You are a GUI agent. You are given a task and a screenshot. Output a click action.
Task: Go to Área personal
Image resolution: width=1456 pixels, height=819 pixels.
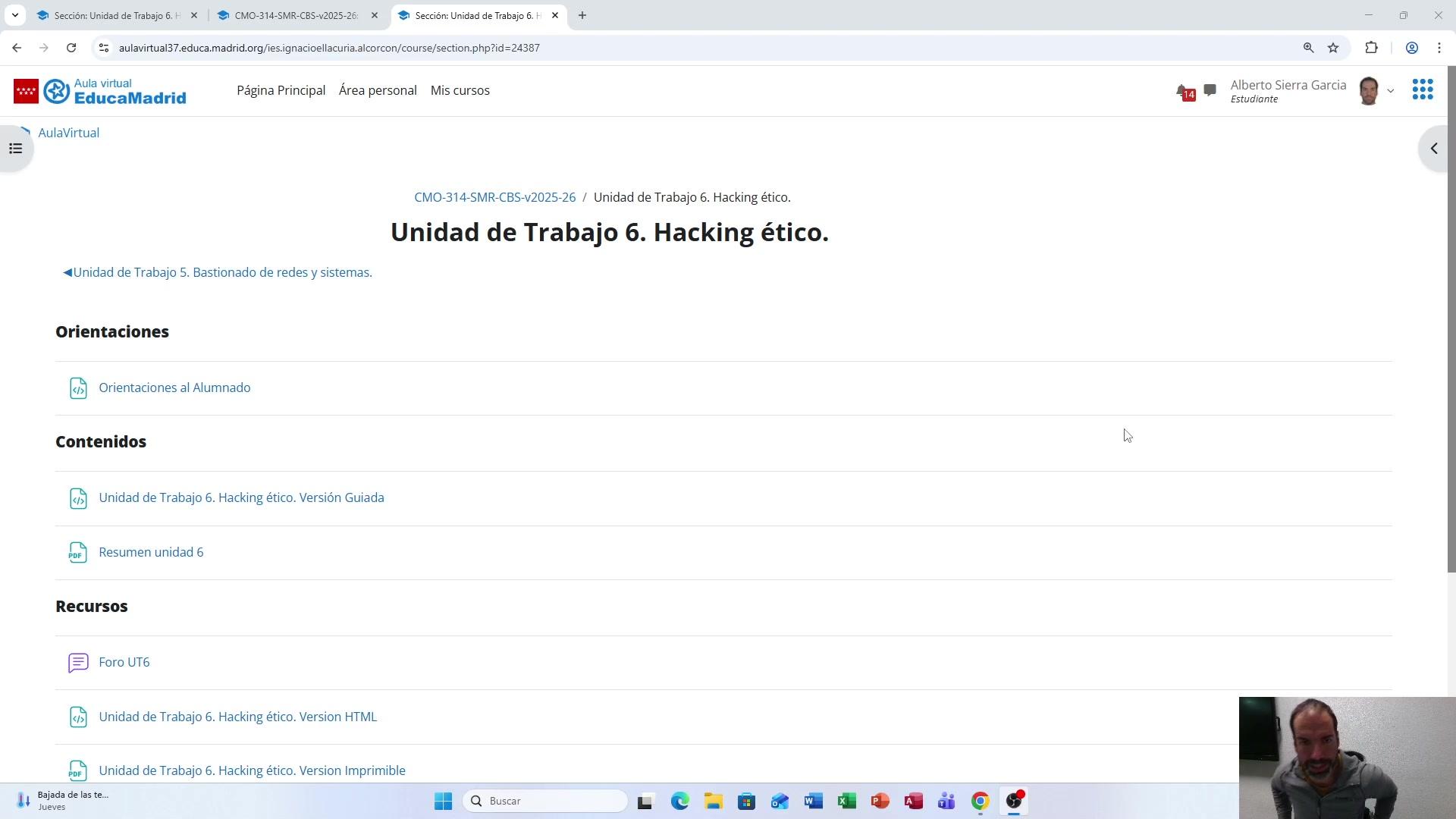378,90
